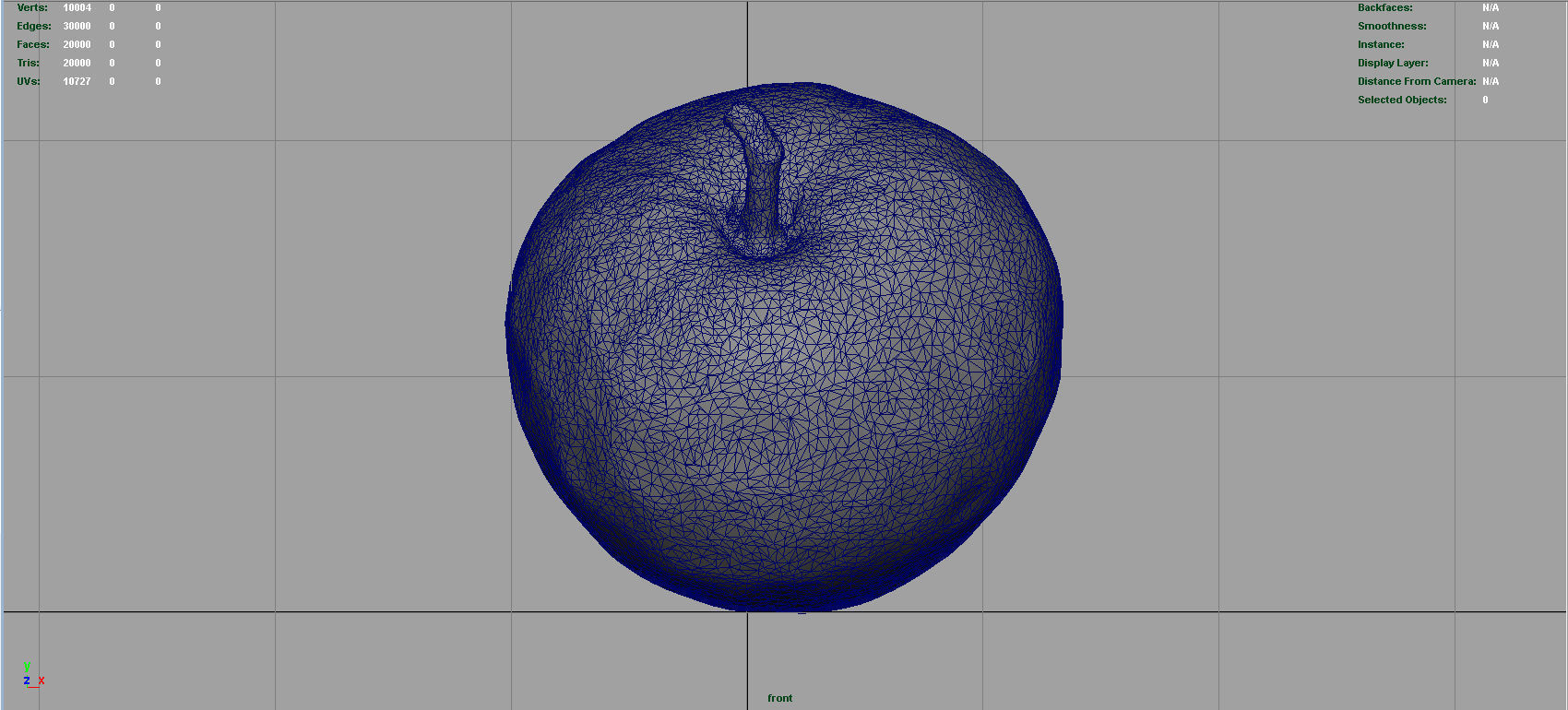
Task: Click the "0" value beside Selected Objects
Action: (x=1485, y=100)
